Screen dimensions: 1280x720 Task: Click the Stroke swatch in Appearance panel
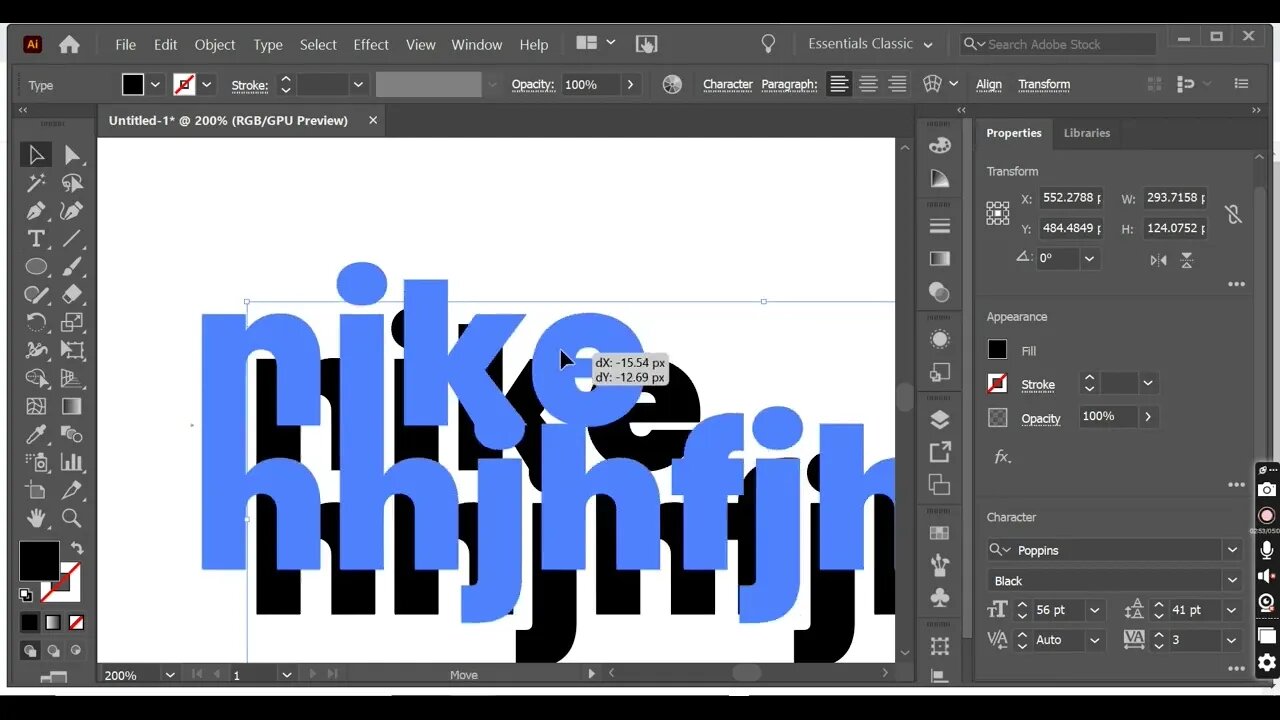997,383
